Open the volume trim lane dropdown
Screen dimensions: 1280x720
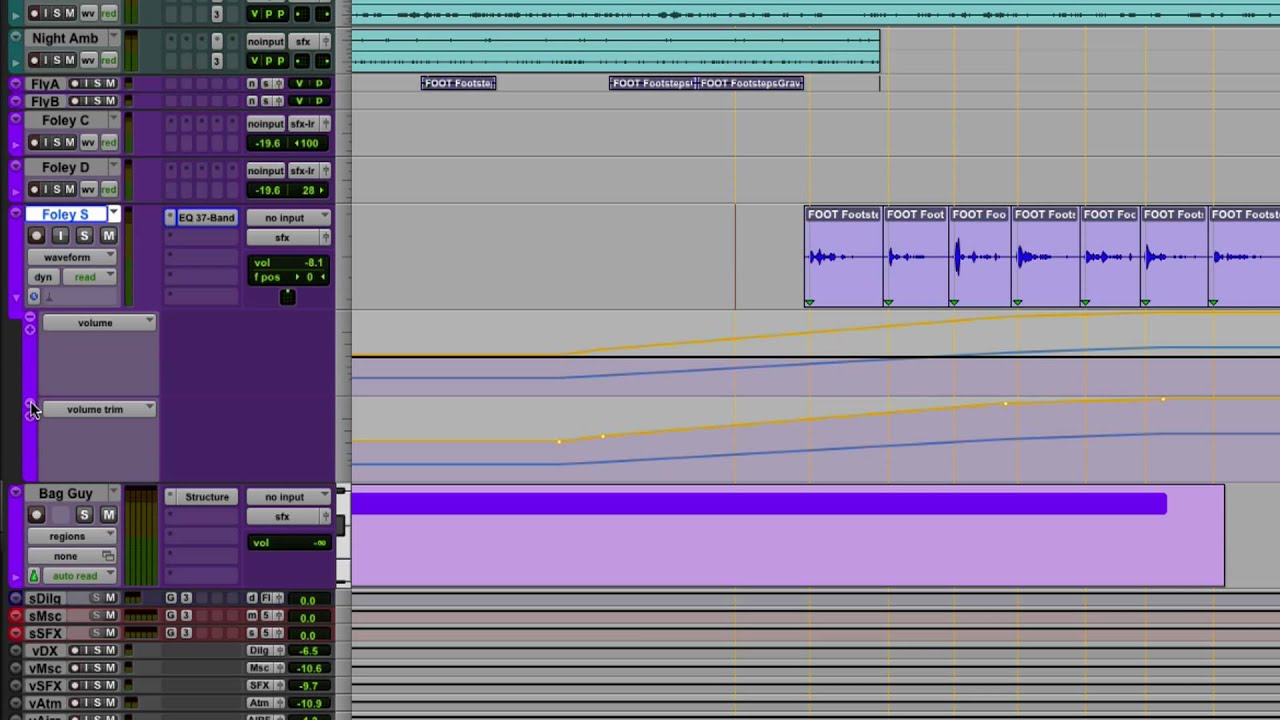(x=99, y=409)
